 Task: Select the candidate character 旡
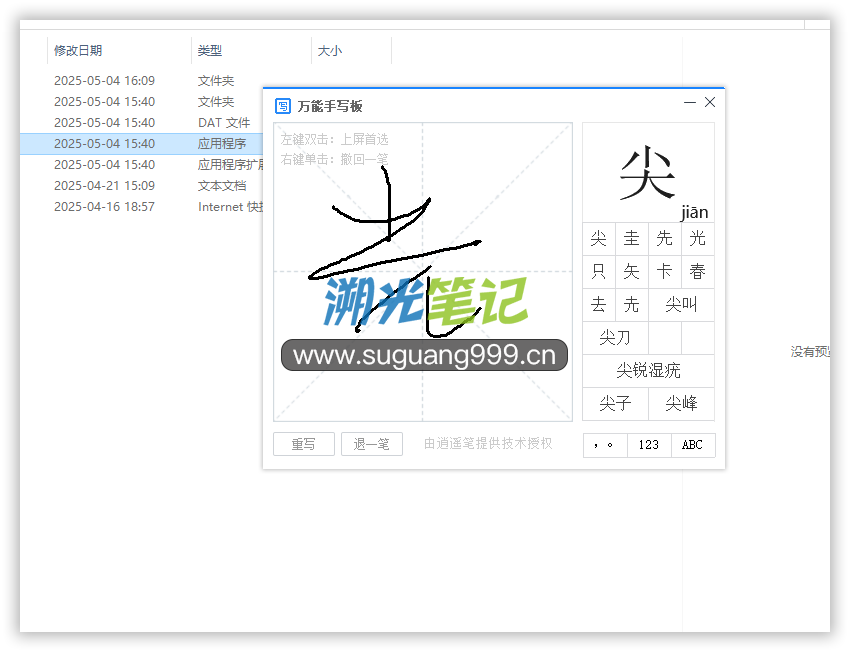[x=632, y=305]
